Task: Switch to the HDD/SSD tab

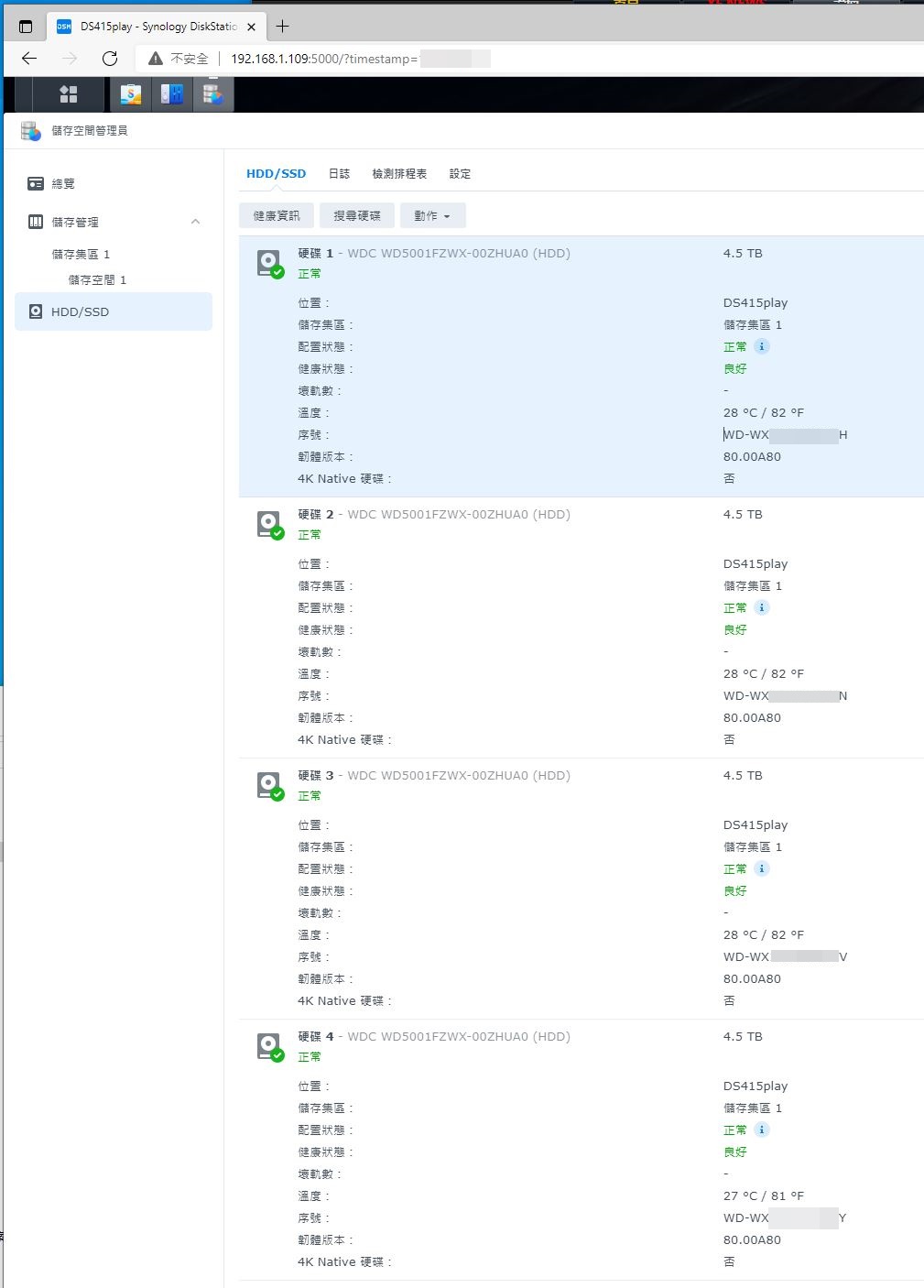Action: click(x=276, y=174)
